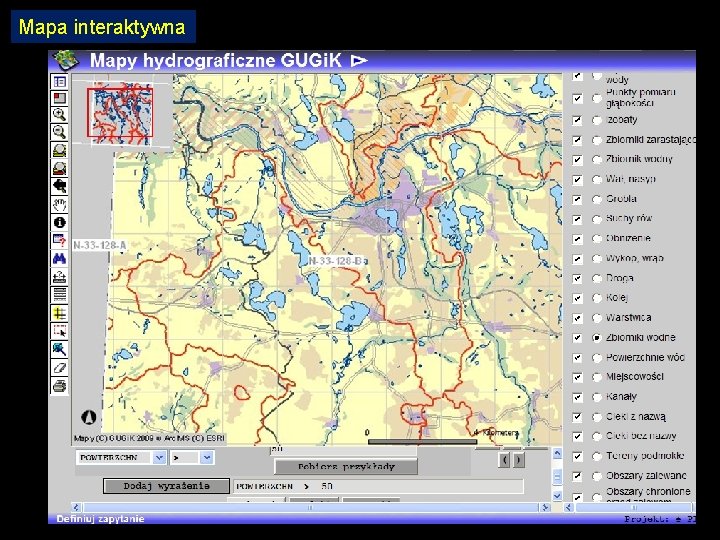The width and height of the screenshot is (720, 540).
Task: Select Obszary zalewane active radio button
Action: tap(596, 476)
